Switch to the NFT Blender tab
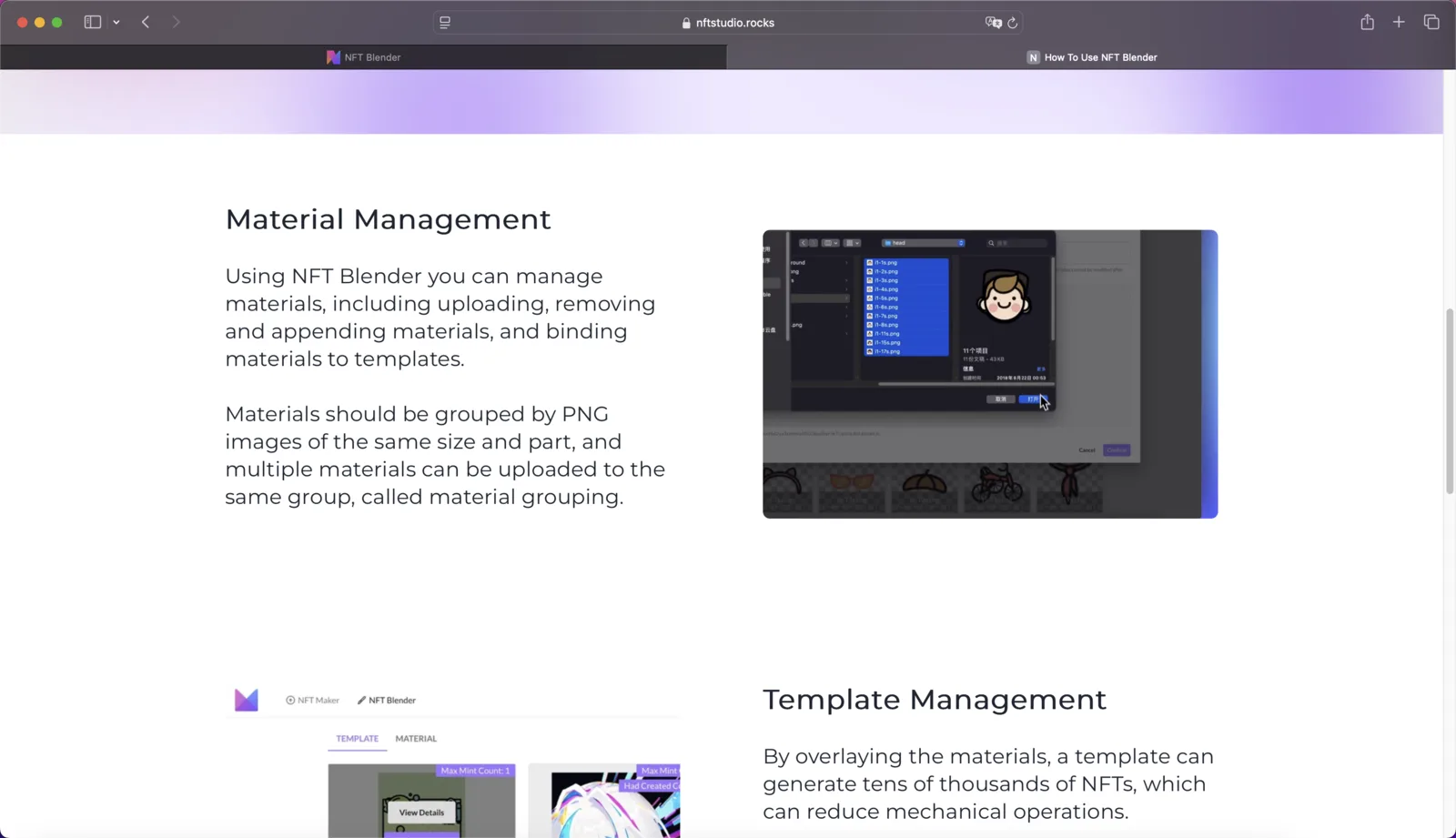1456x838 pixels. coord(363,57)
